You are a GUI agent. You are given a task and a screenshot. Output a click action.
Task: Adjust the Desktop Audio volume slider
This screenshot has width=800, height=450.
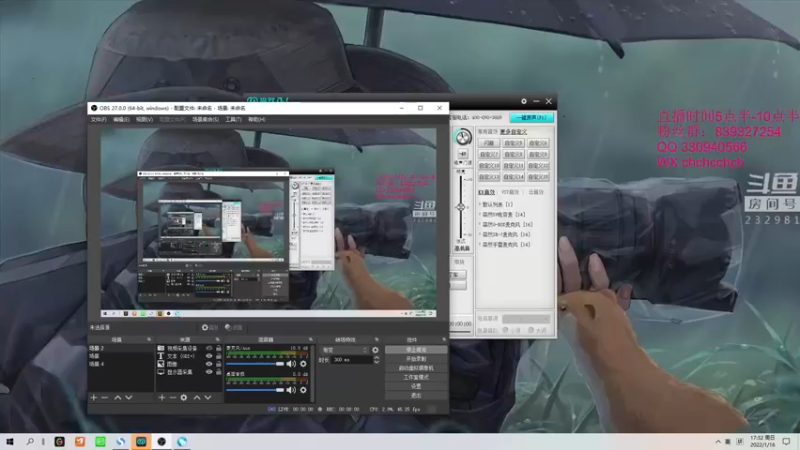(255, 390)
